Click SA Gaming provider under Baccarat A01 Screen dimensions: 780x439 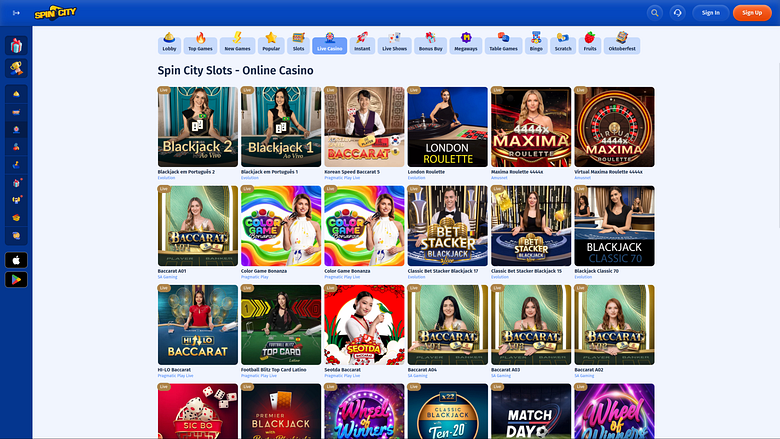pyautogui.click(x=167, y=277)
